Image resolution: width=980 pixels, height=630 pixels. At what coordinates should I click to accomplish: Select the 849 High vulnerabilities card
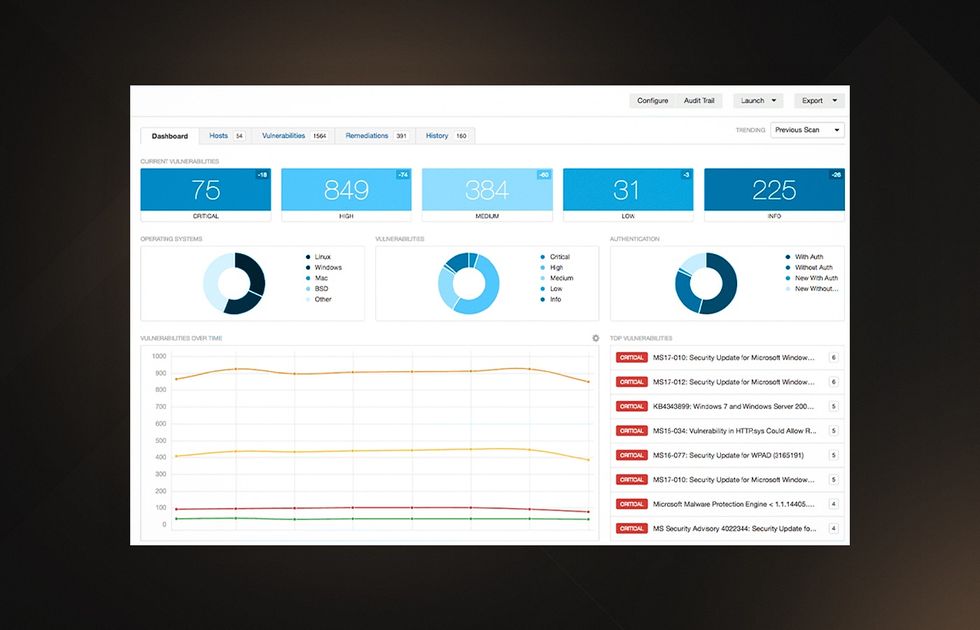coord(346,195)
